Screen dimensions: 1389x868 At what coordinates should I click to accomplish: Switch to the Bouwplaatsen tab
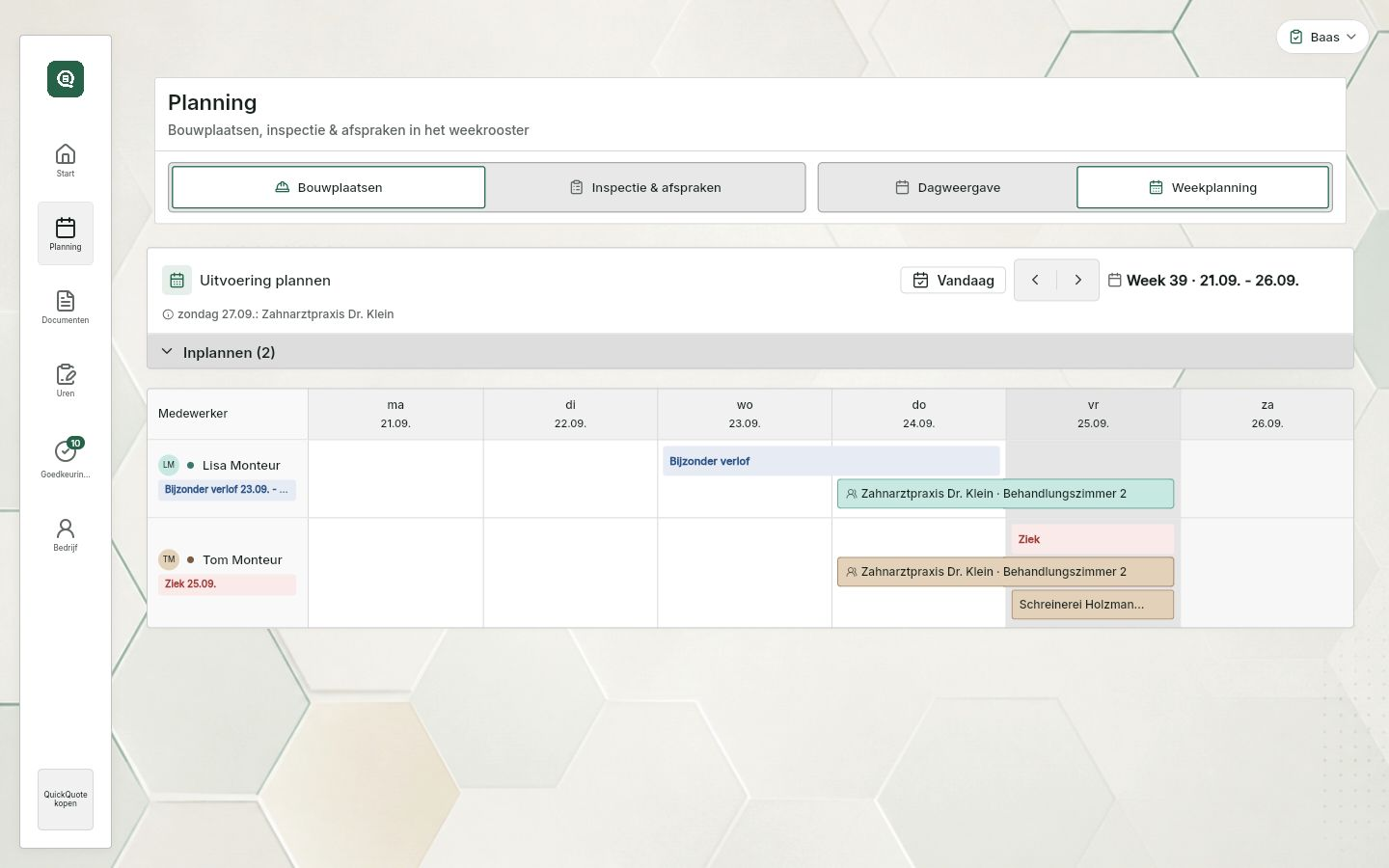coord(328,187)
